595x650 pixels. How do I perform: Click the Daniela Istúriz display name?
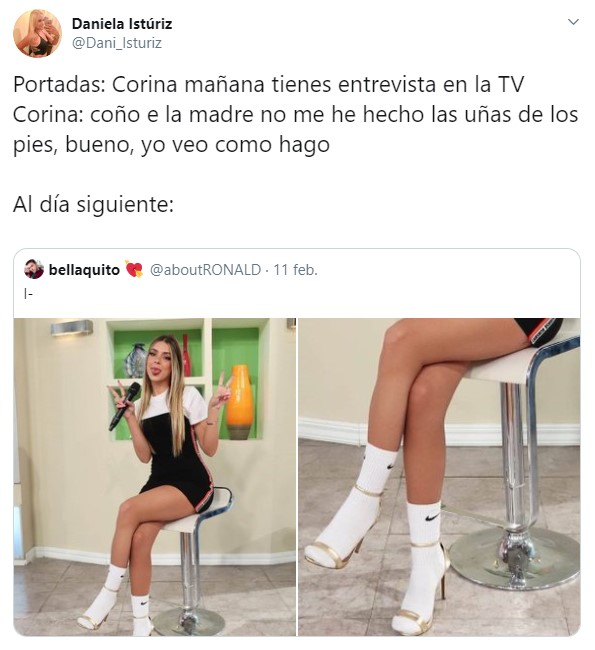coord(122,24)
